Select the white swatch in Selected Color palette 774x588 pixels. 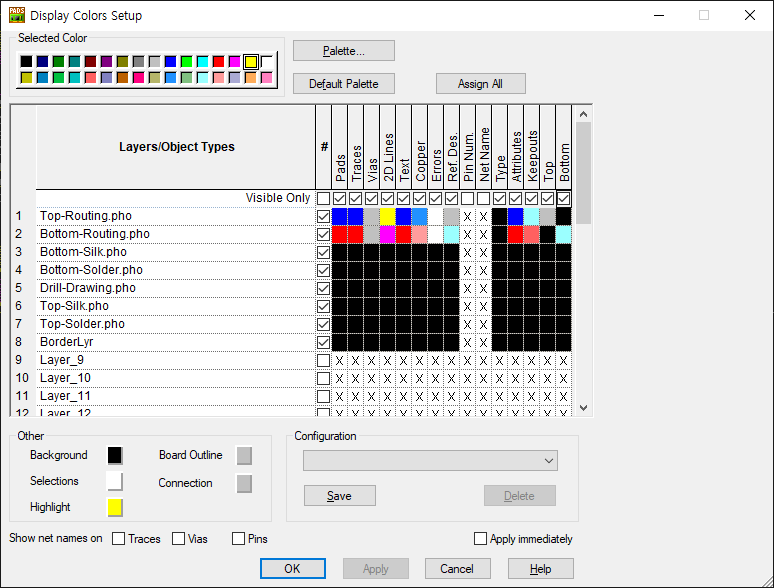[x=267, y=62]
